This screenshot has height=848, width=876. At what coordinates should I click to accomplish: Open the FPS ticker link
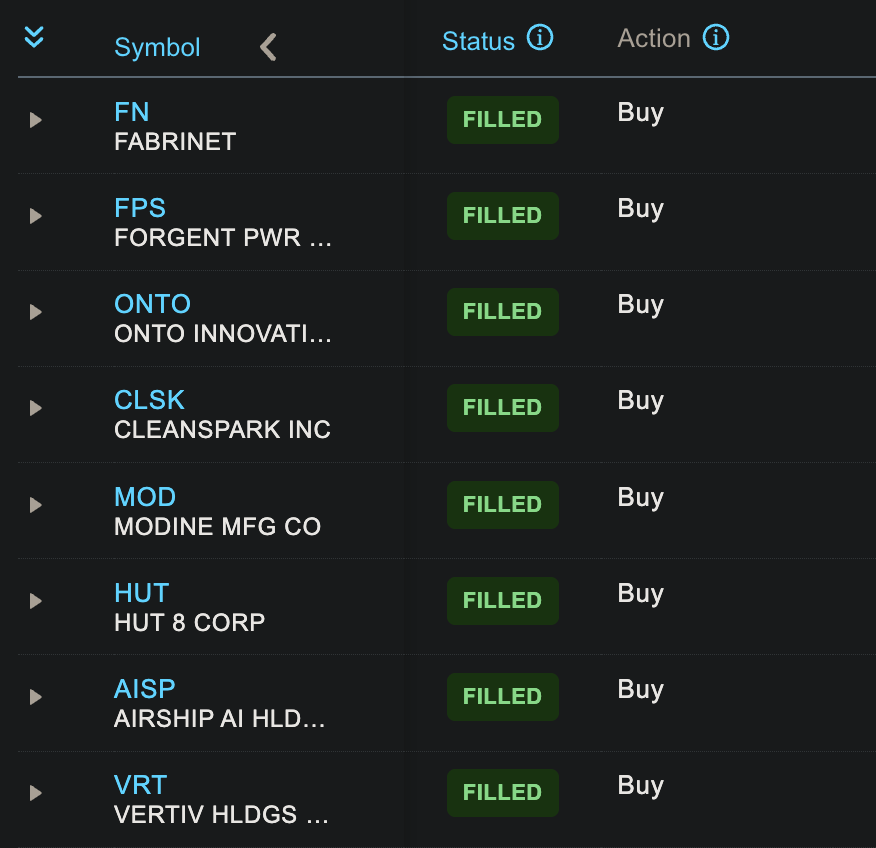[x=140, y=208]
